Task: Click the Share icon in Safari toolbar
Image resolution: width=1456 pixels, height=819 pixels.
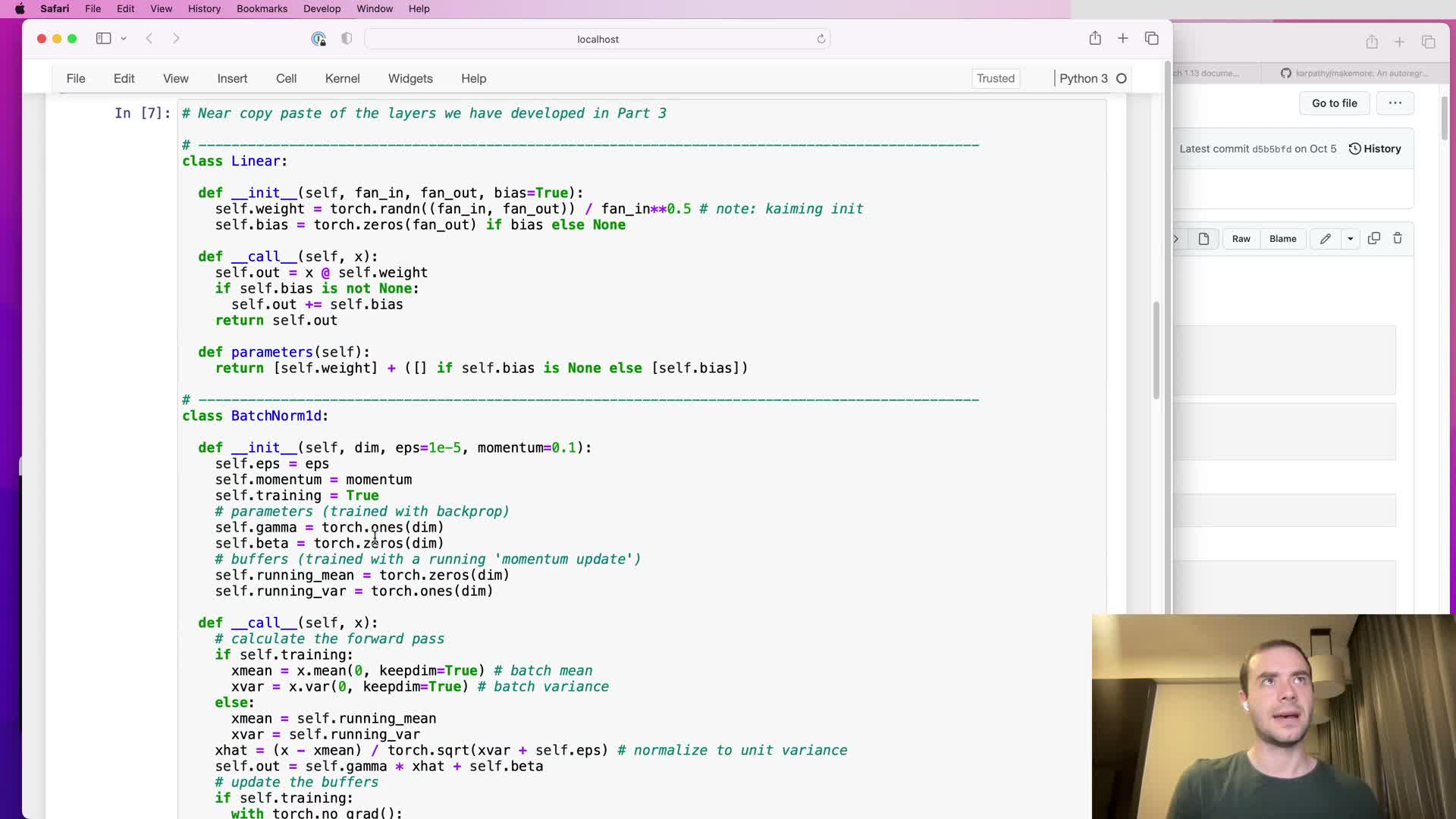Action: point(1095,39)
